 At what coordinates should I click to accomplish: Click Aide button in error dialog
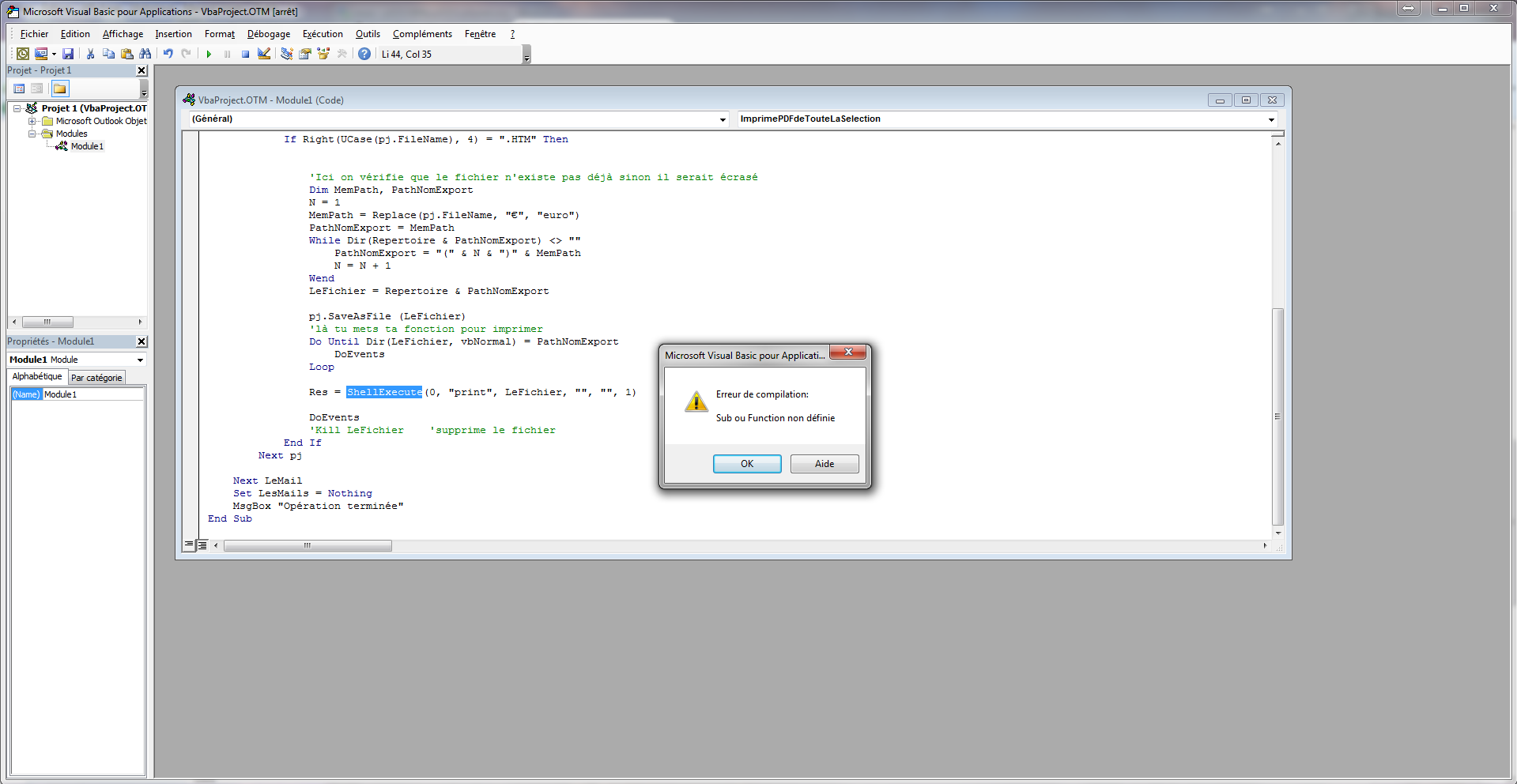825,464
